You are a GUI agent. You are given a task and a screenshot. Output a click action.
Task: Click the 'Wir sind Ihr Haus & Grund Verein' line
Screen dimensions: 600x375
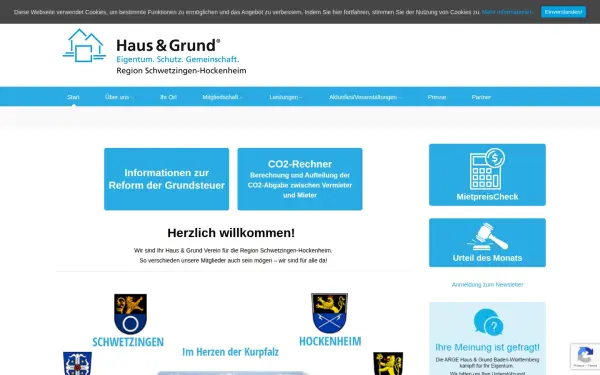tap(233, 251)
